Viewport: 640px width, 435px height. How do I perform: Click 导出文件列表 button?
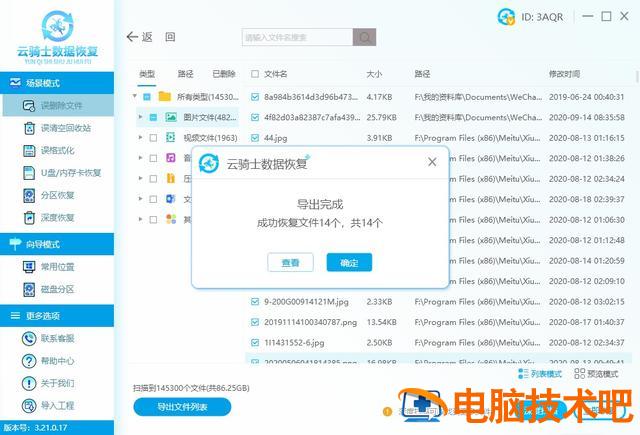pyautogui.click(x=182, y=407)
